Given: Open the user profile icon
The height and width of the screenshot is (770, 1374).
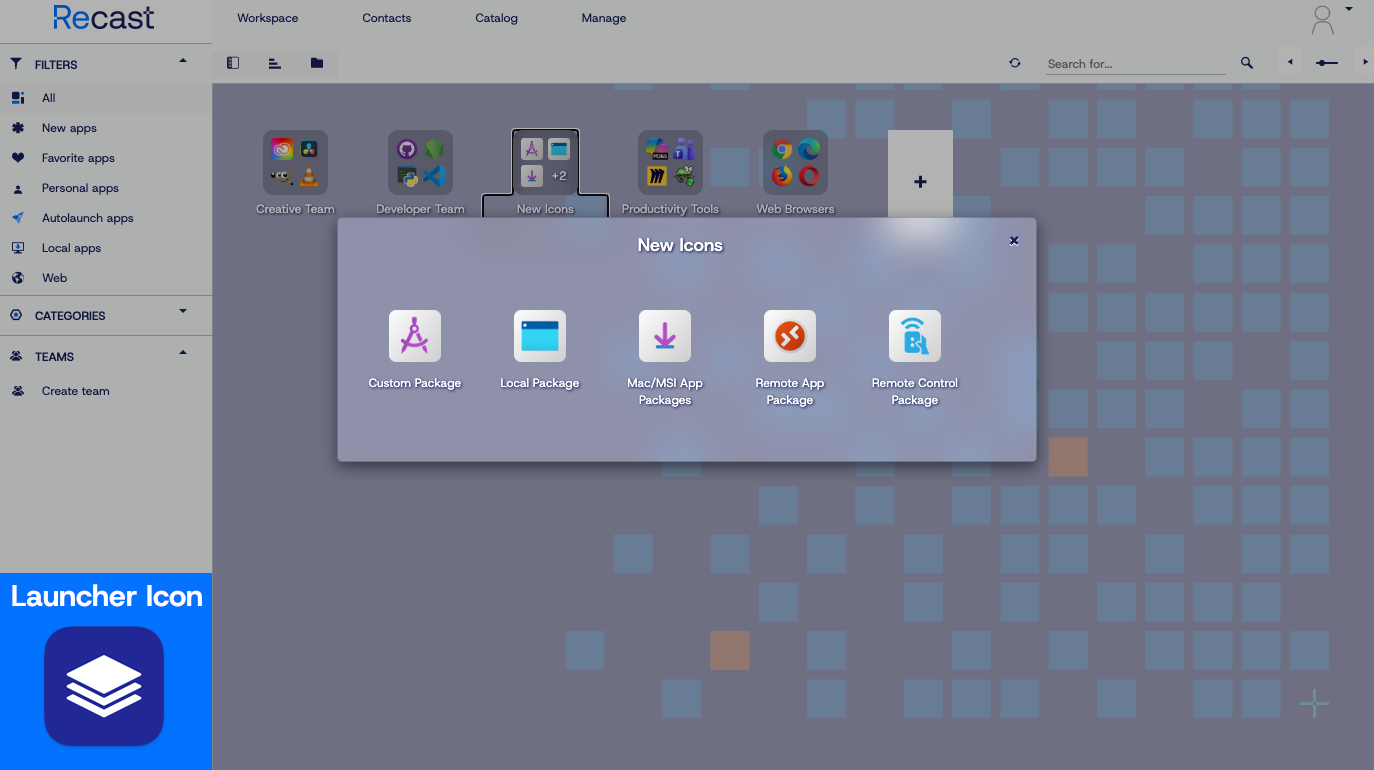Looking at the screenshot, I should (x=1322, y=20).
